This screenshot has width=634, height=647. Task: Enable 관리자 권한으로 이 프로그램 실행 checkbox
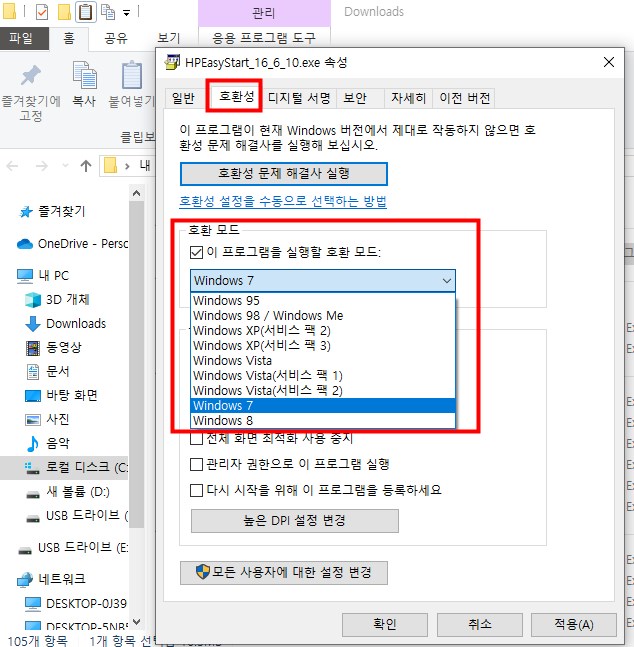(196, 465)
